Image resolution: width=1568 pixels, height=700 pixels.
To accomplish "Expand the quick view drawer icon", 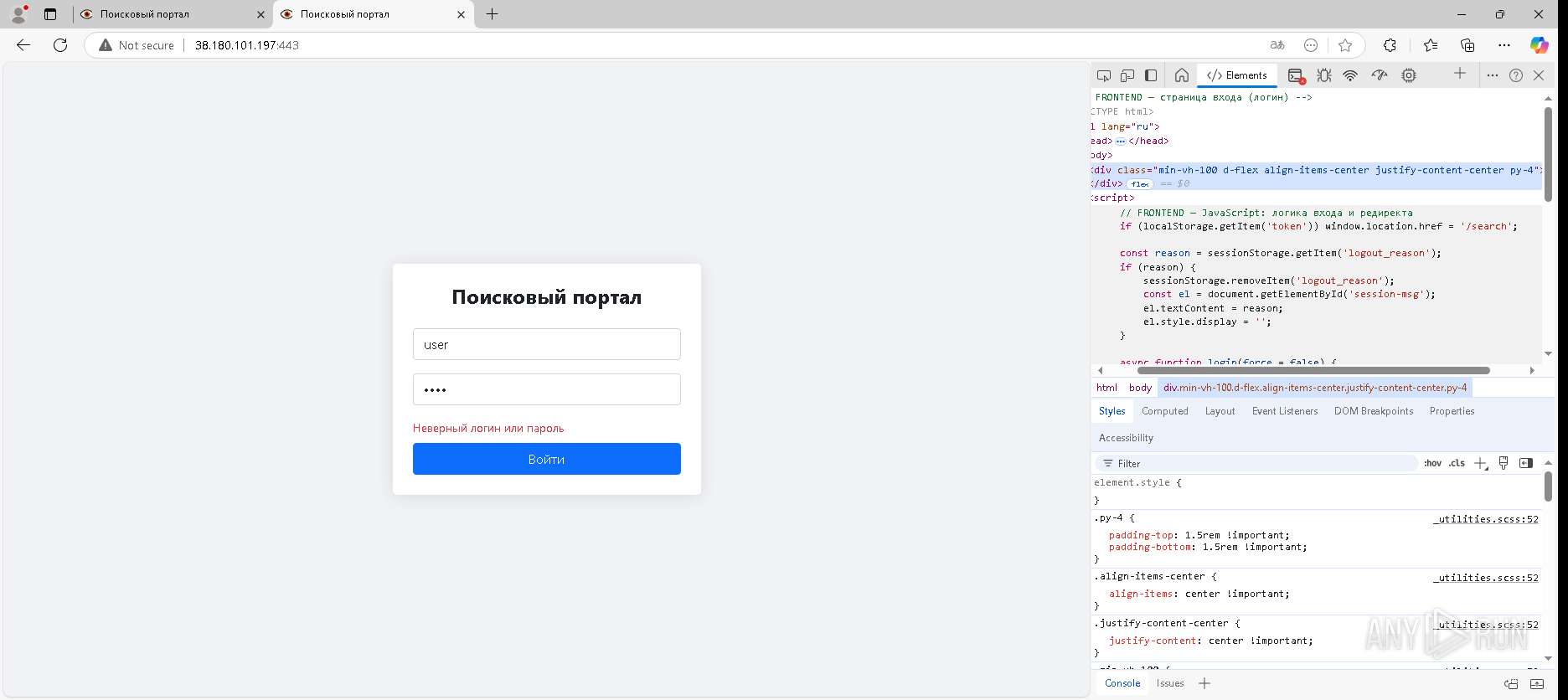I will [1536, 683].
